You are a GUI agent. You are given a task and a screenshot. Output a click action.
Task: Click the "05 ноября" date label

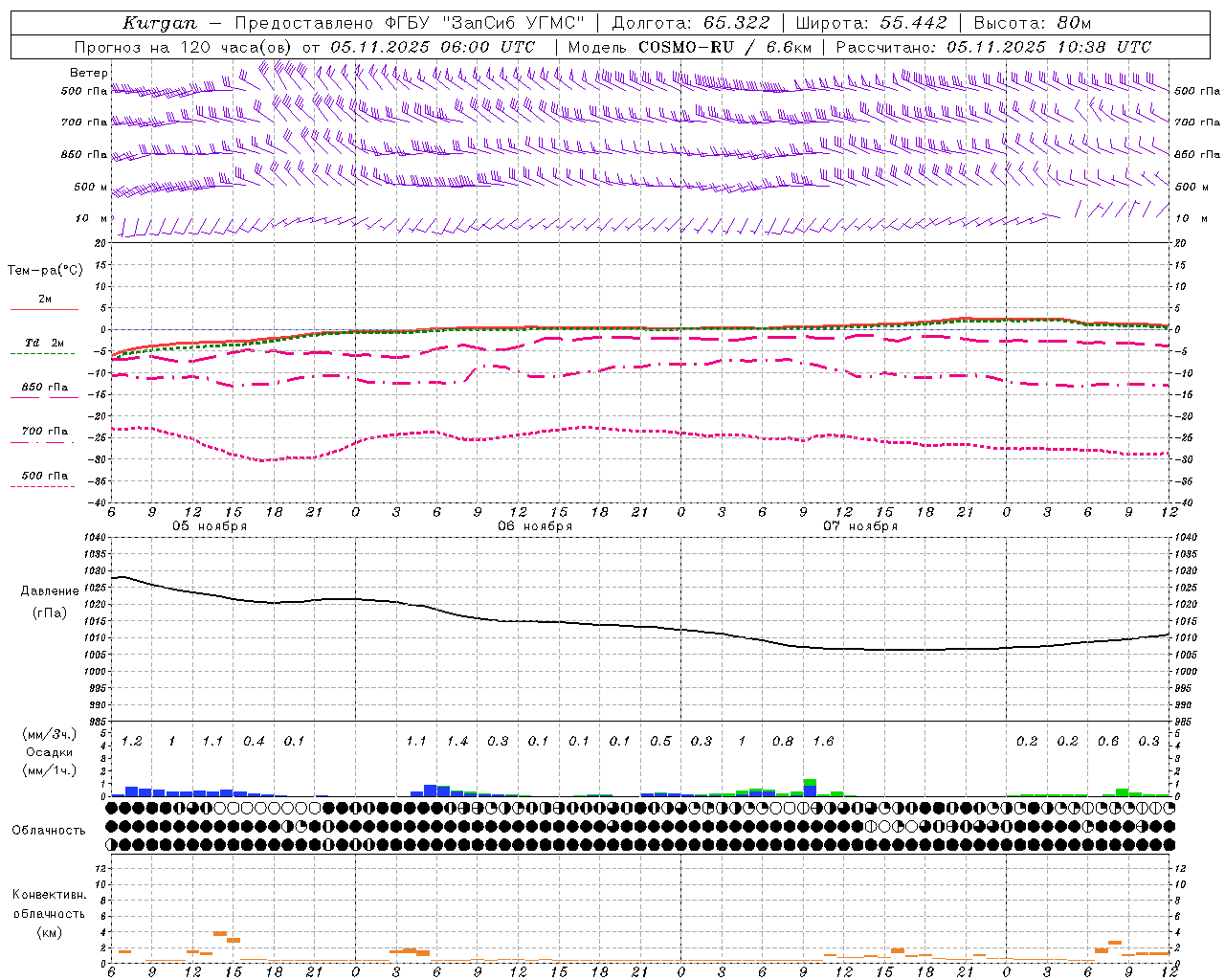click(210, 526)
